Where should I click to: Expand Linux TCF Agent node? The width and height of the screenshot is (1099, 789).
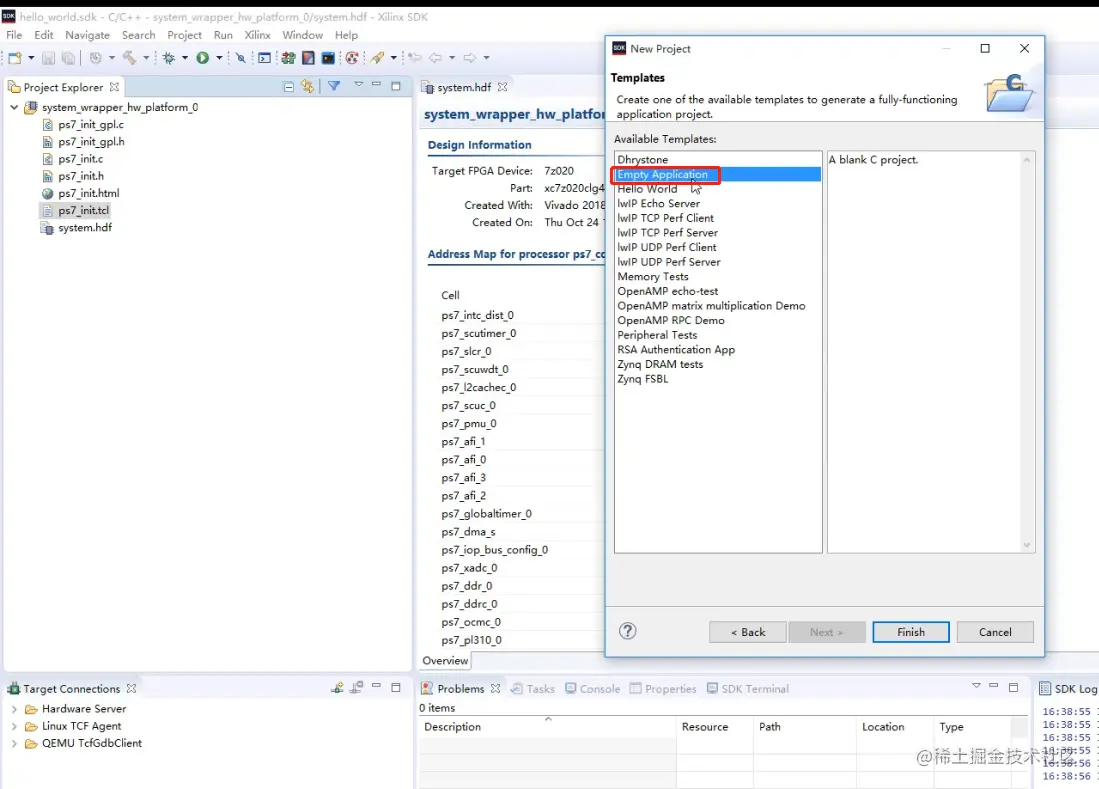click(x=14, y=726)
